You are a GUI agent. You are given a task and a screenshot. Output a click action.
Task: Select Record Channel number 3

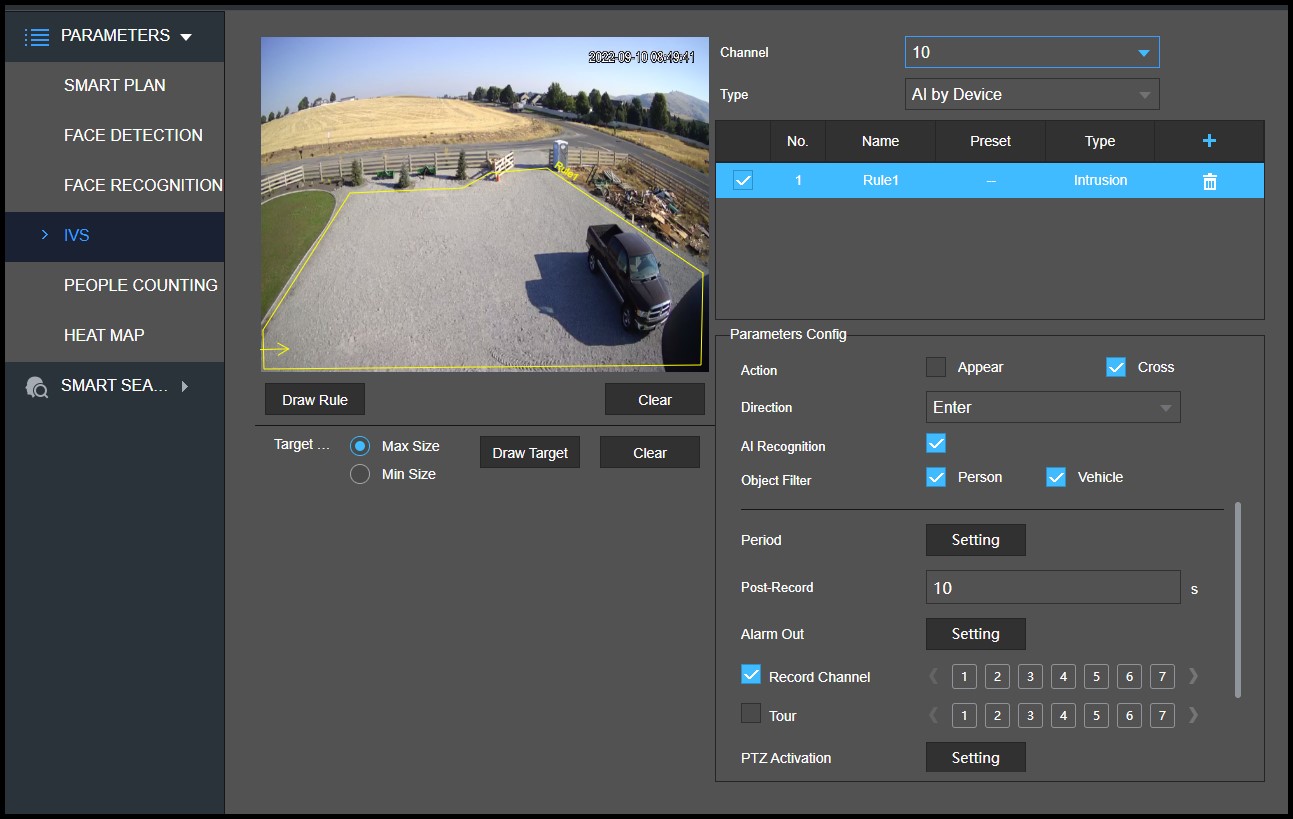[1030, 677]
